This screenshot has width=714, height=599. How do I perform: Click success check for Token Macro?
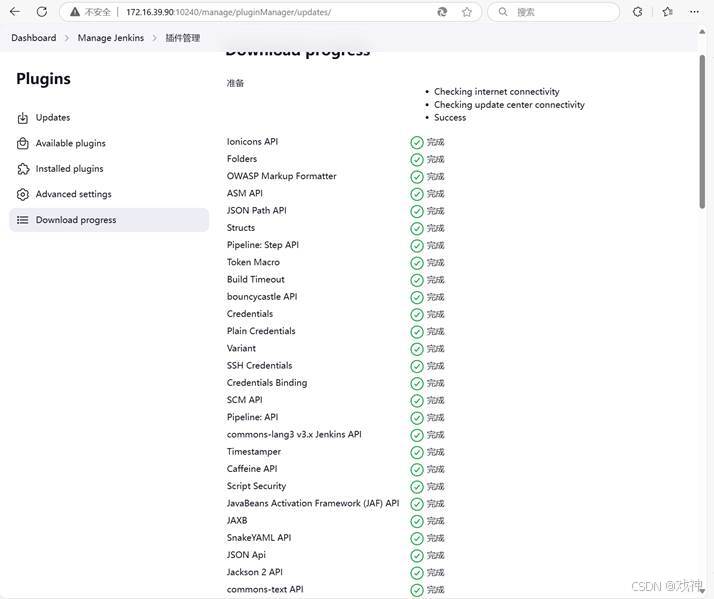[x=417, y=263]
